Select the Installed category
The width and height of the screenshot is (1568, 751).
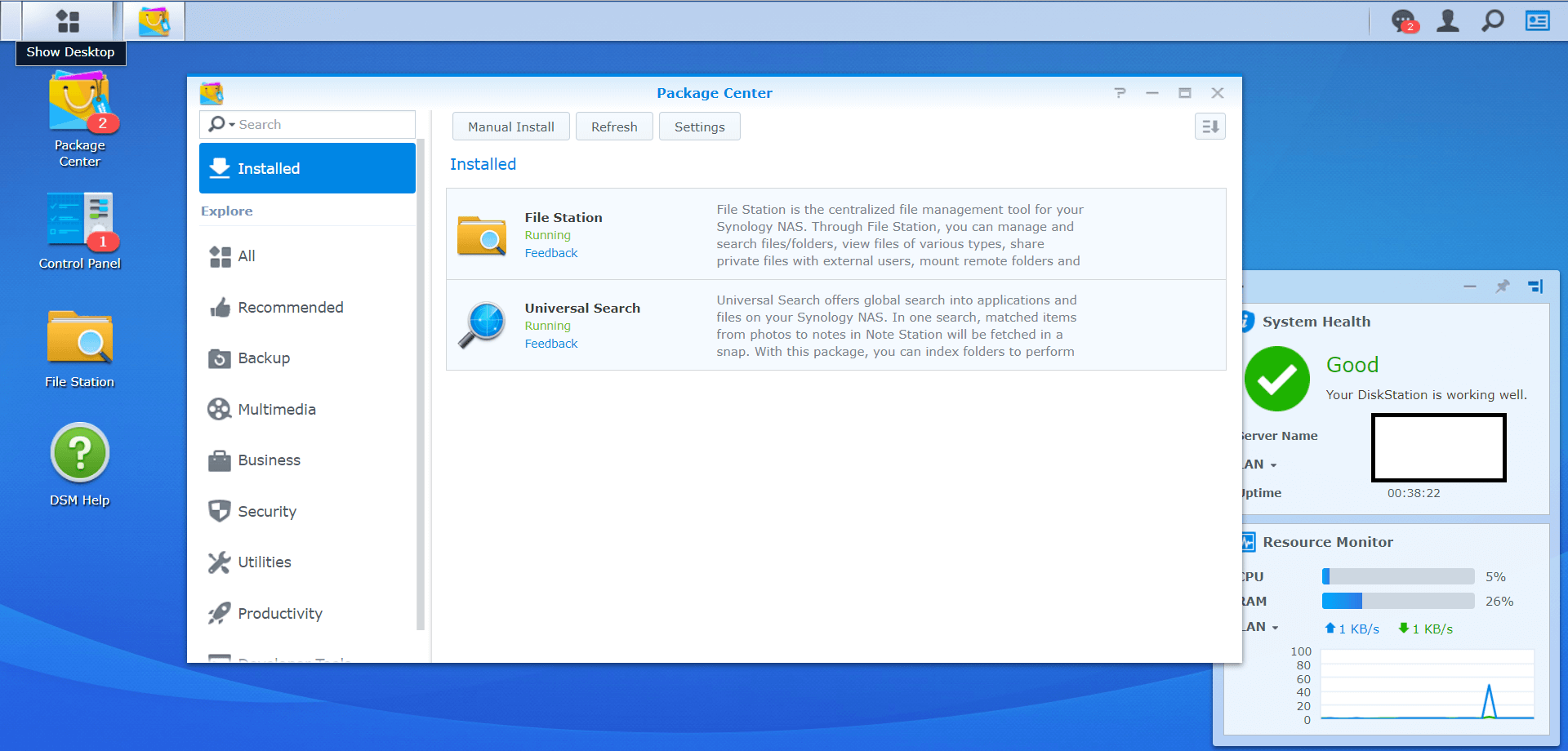tap(307, 168)
